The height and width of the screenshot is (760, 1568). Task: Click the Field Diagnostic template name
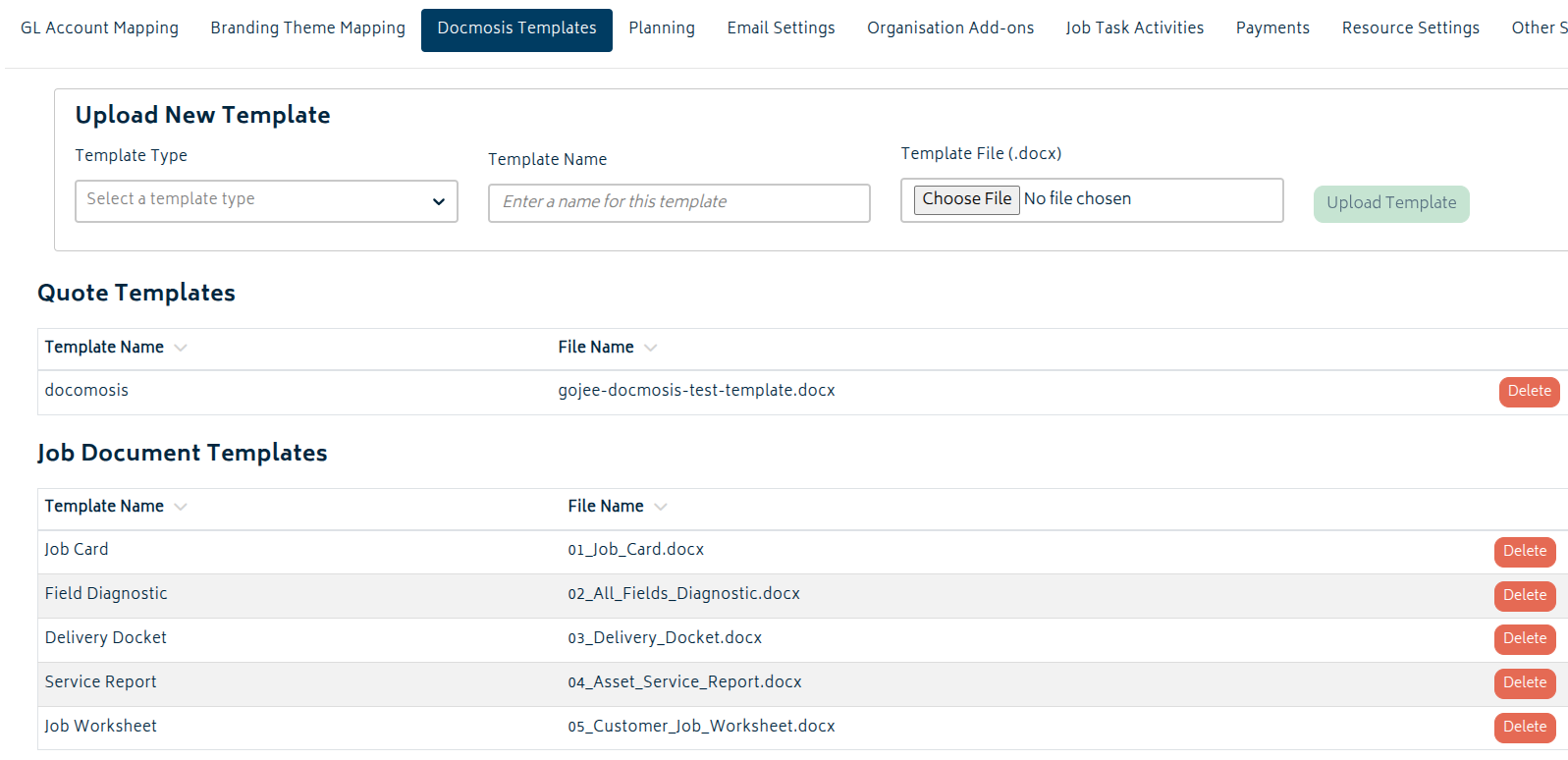tap(106, 594)
